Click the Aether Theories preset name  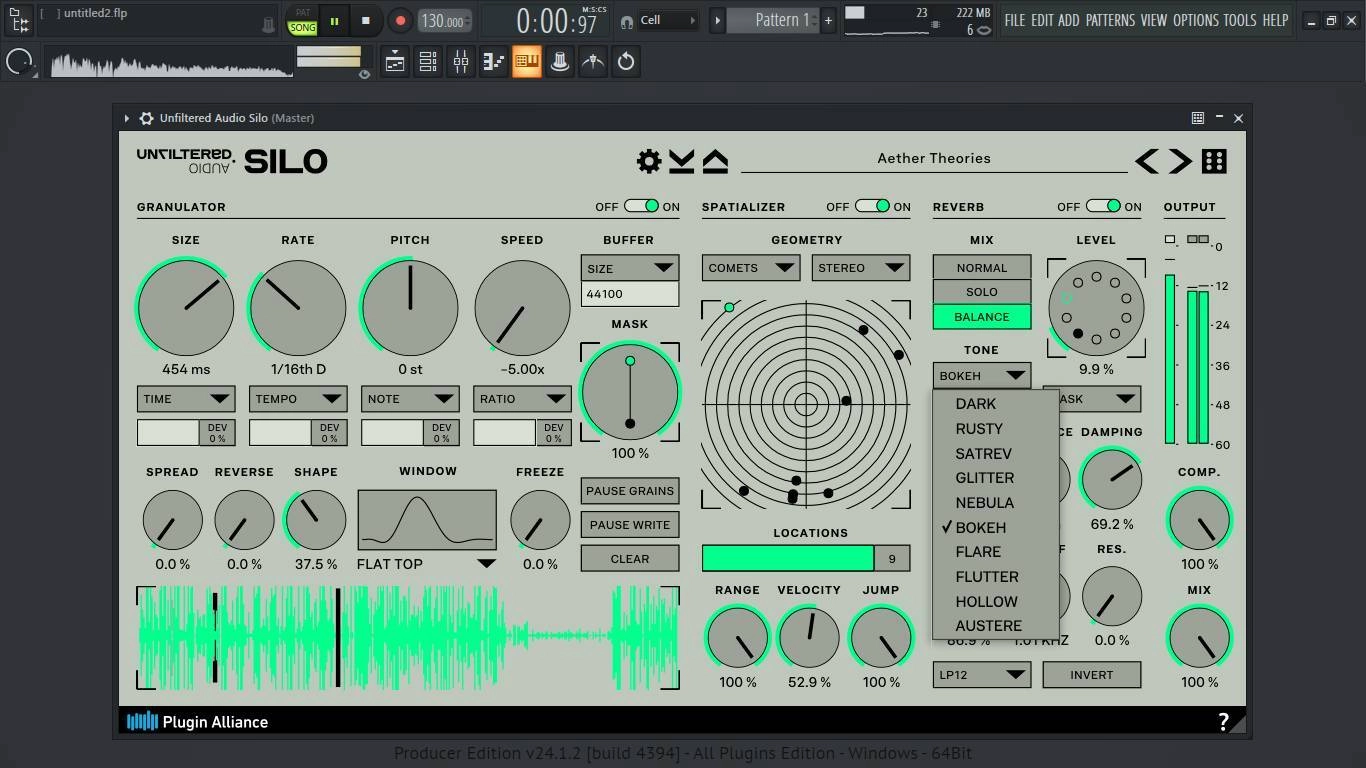coord(934,158)
